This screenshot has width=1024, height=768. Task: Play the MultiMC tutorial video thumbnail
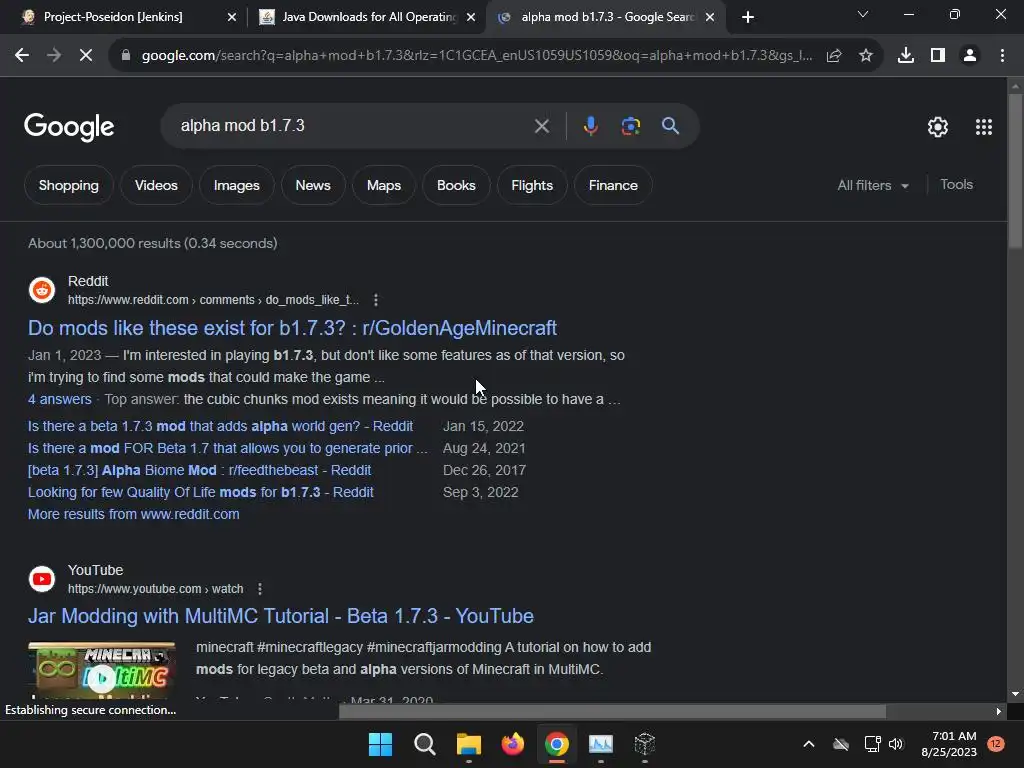[102, 673]
